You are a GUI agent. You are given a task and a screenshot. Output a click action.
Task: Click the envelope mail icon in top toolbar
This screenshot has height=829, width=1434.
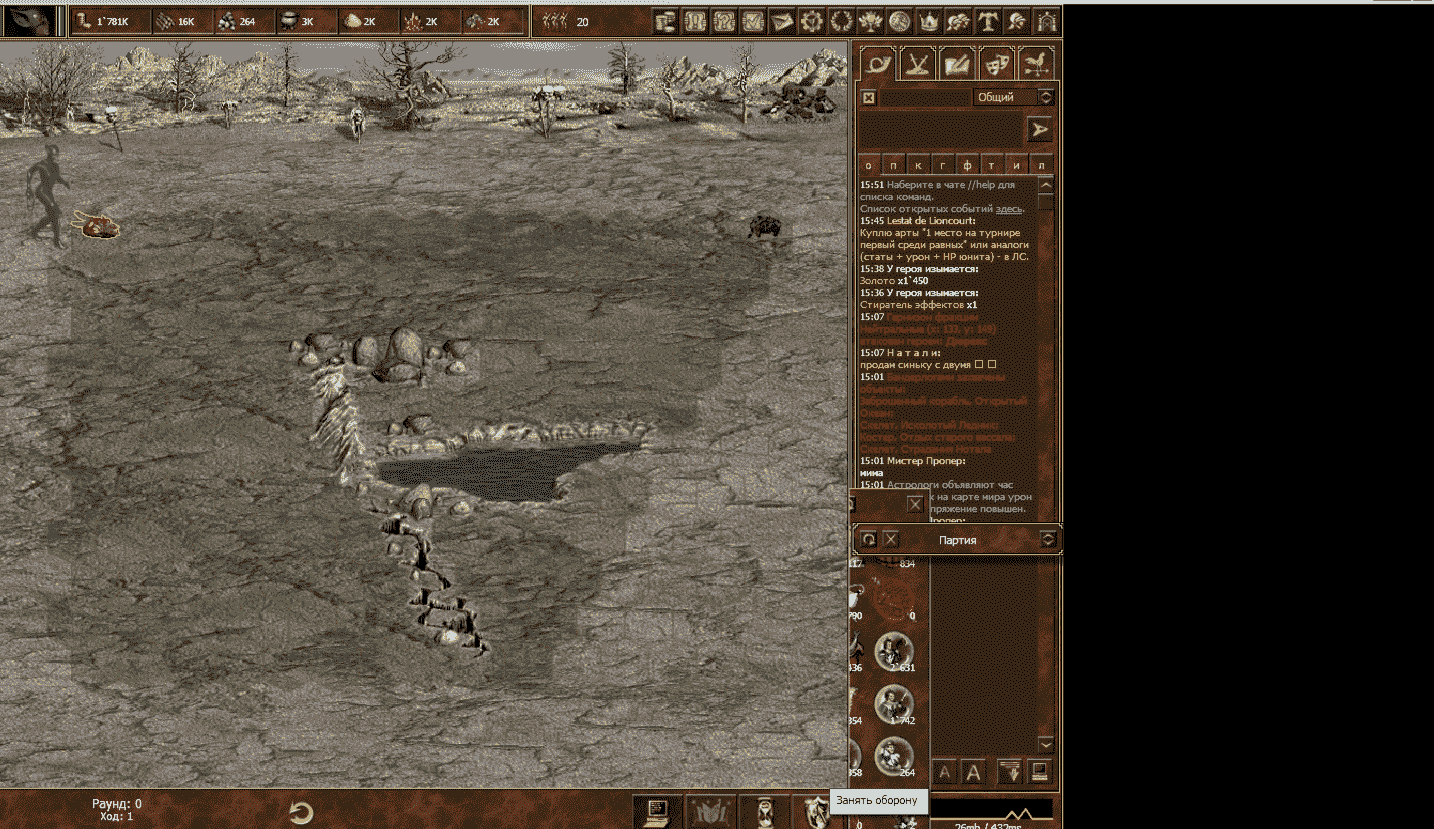tap(783, 21)
